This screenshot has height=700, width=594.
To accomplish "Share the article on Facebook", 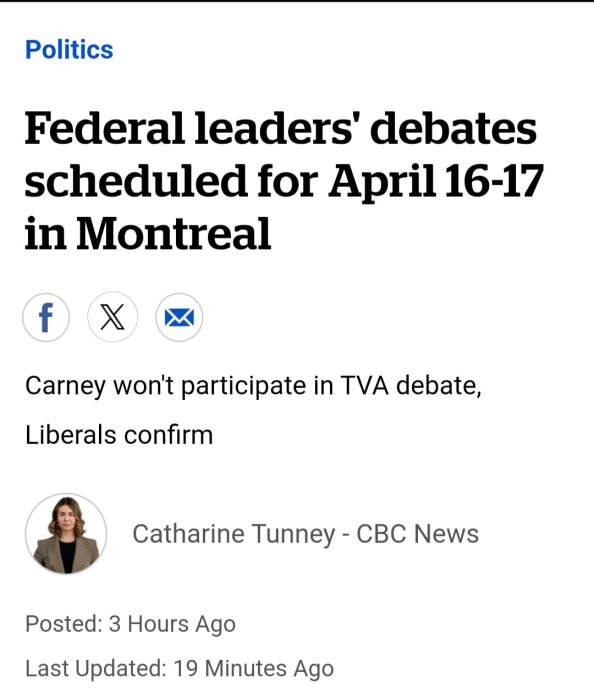I will 46,317.
